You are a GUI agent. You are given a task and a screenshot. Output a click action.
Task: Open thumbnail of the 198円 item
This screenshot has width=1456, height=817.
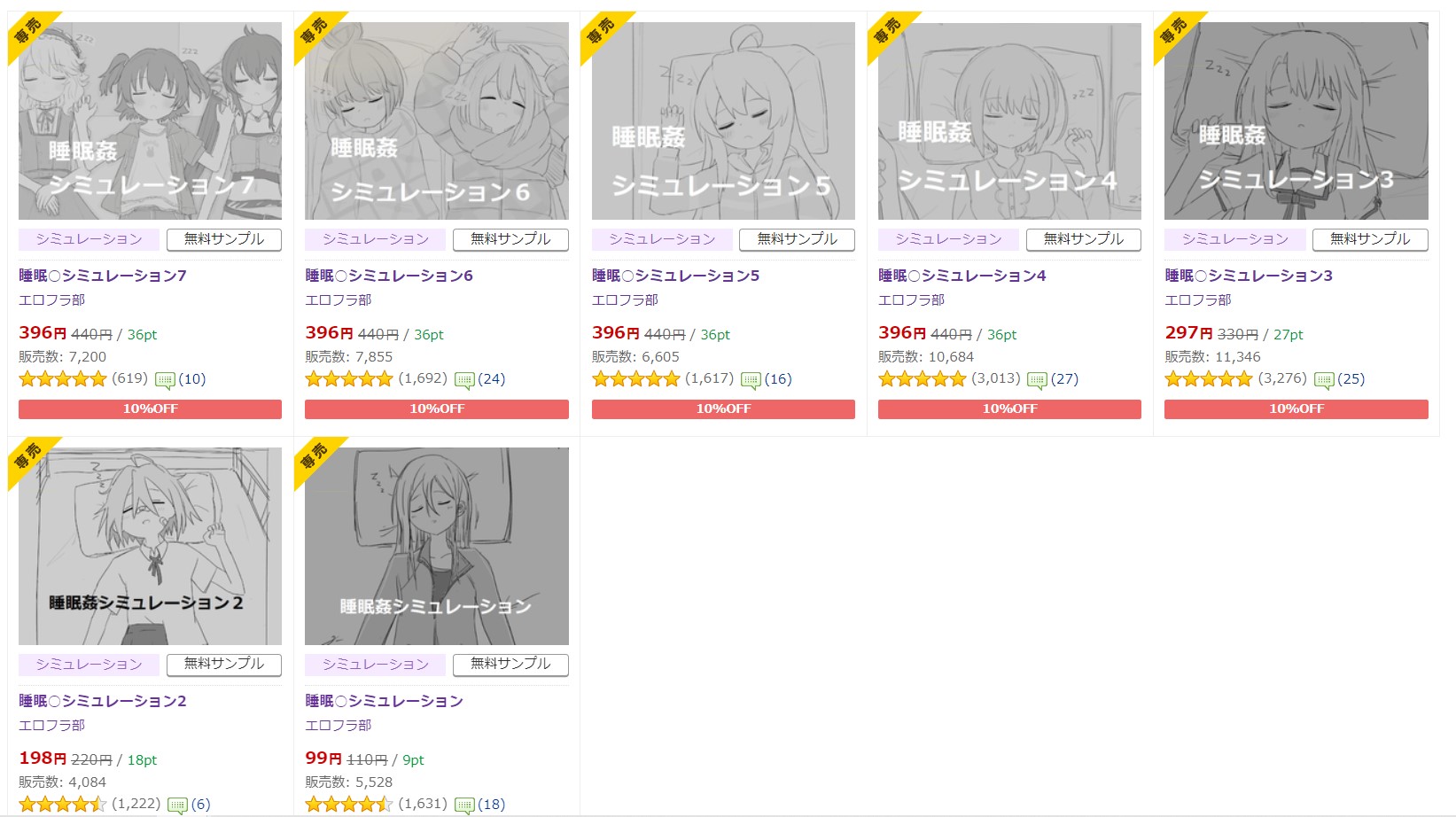[150, 546]
